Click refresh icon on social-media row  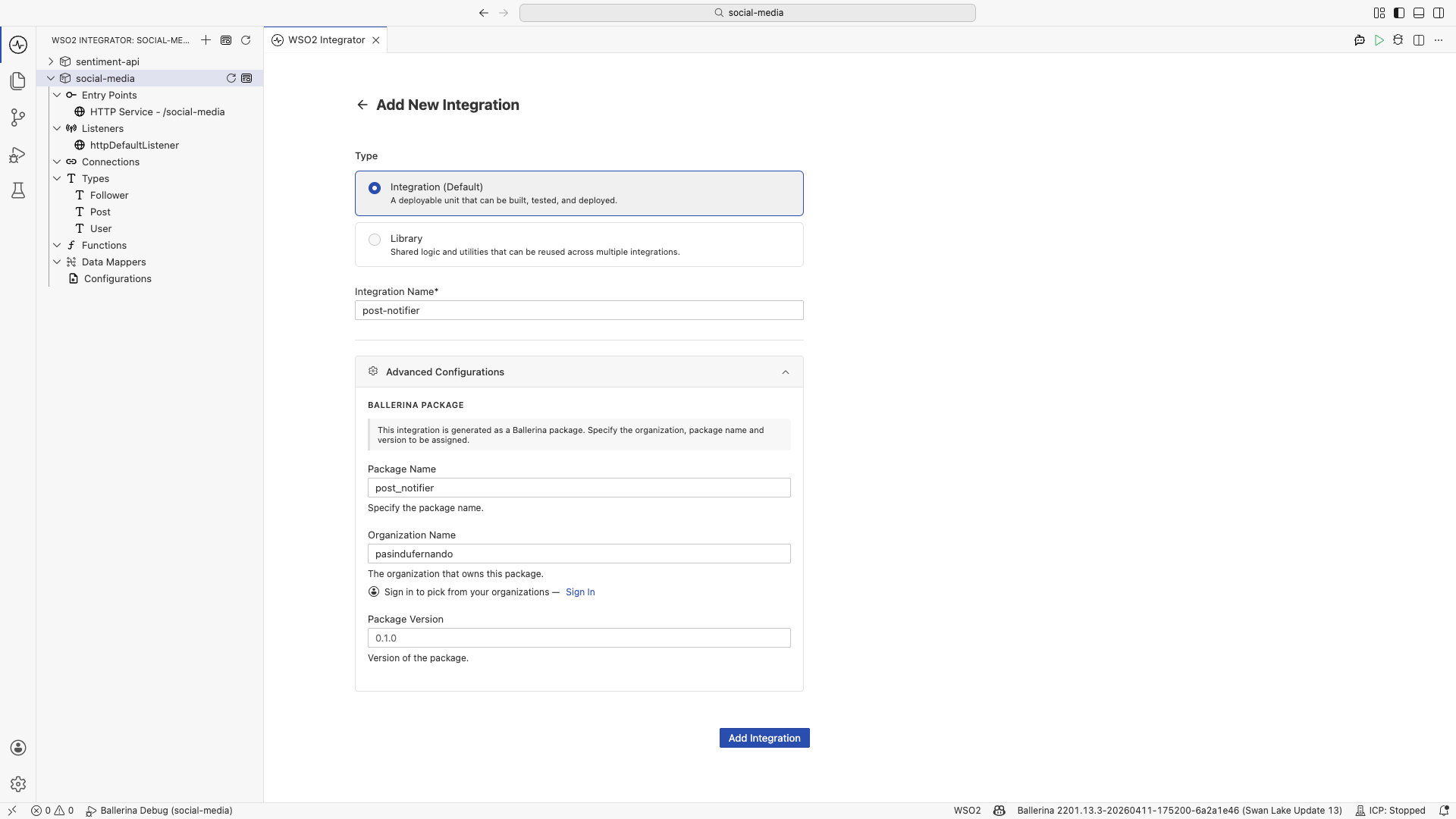(231, 78)
